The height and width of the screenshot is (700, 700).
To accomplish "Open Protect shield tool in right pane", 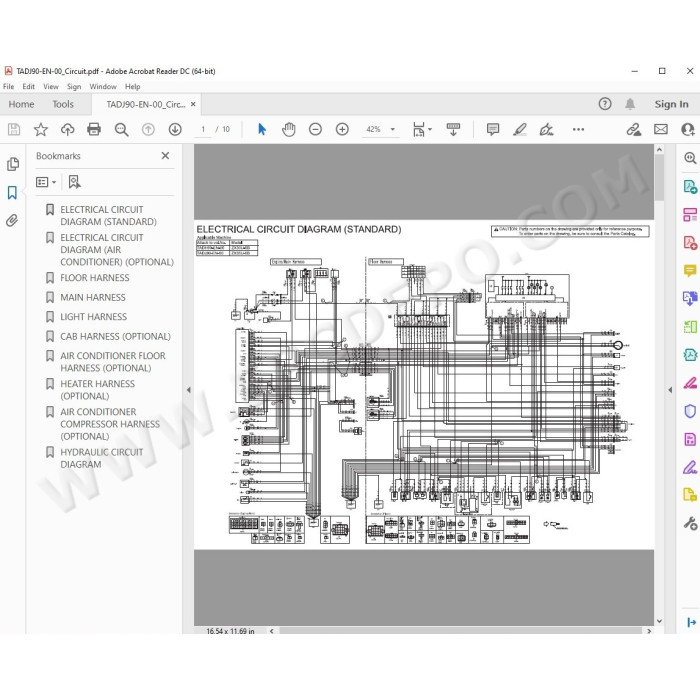I will pos(690,411).
